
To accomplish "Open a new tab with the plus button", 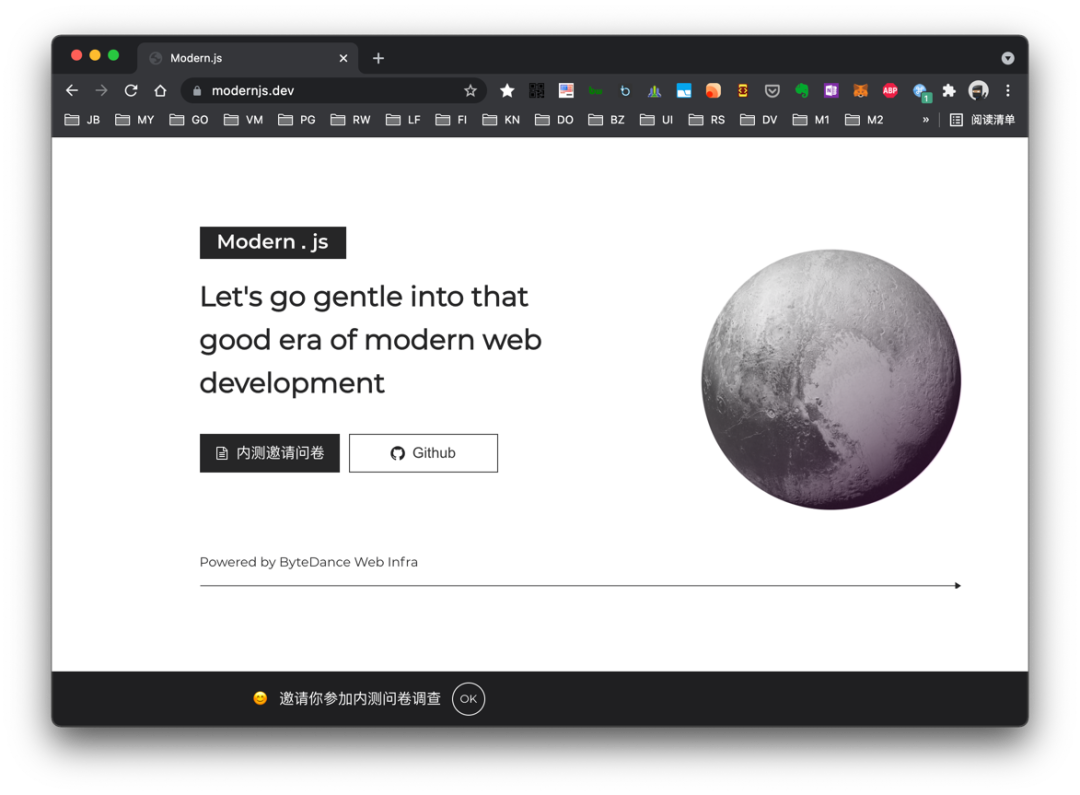I will click(x=378, y=58).
